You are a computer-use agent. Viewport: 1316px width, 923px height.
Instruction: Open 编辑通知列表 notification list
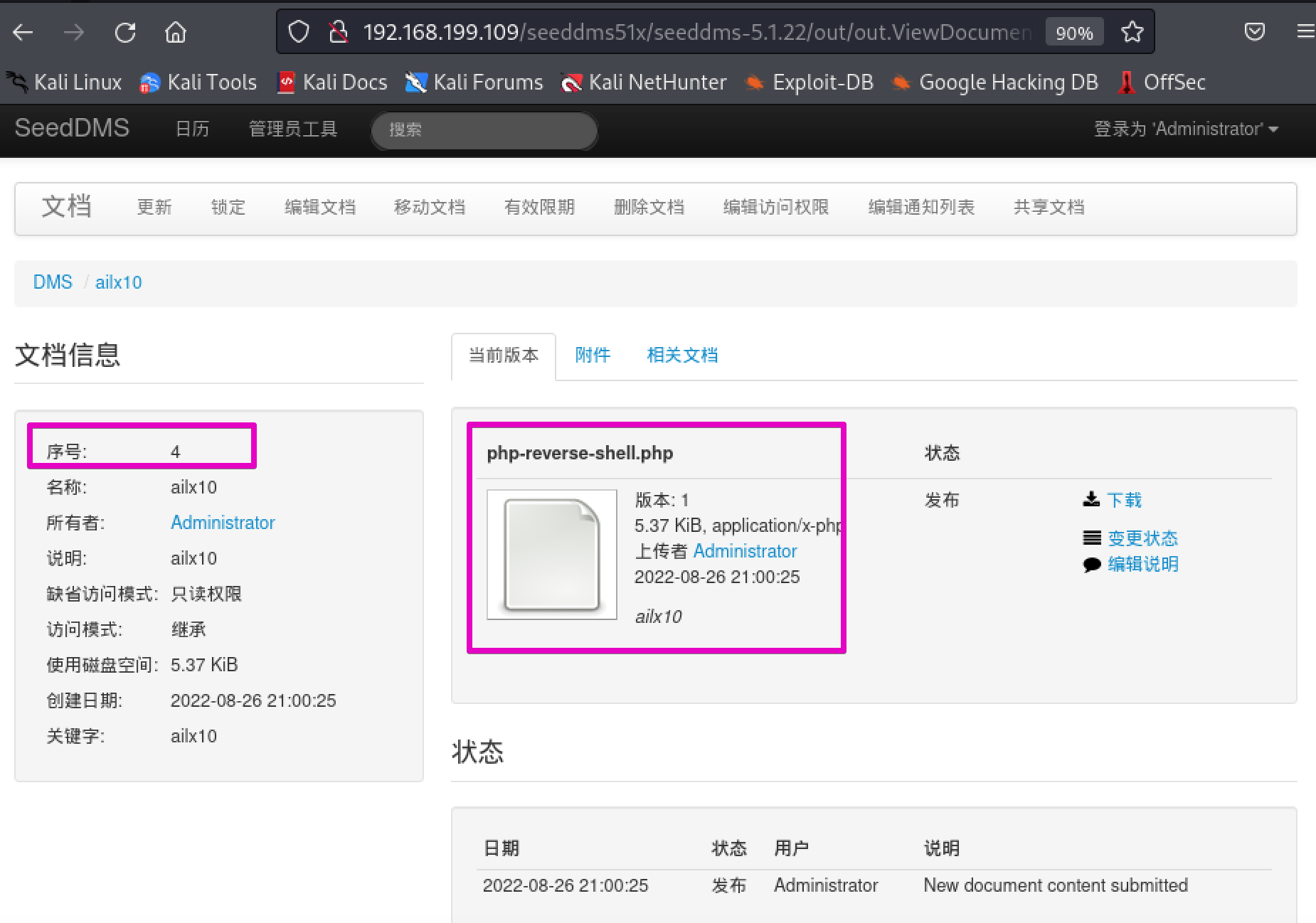(921, 207)
